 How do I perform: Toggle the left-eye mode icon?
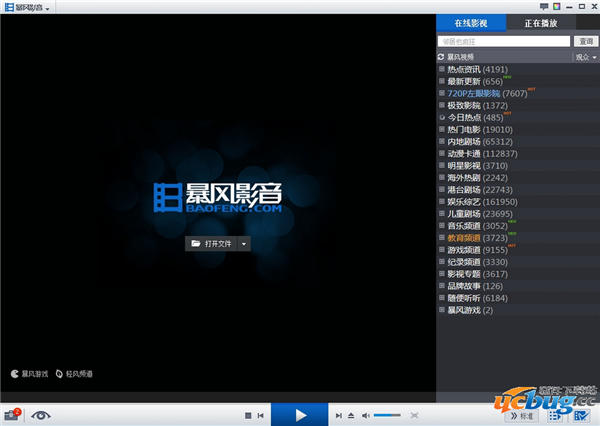pyautogui.click(x=40, y=414)
